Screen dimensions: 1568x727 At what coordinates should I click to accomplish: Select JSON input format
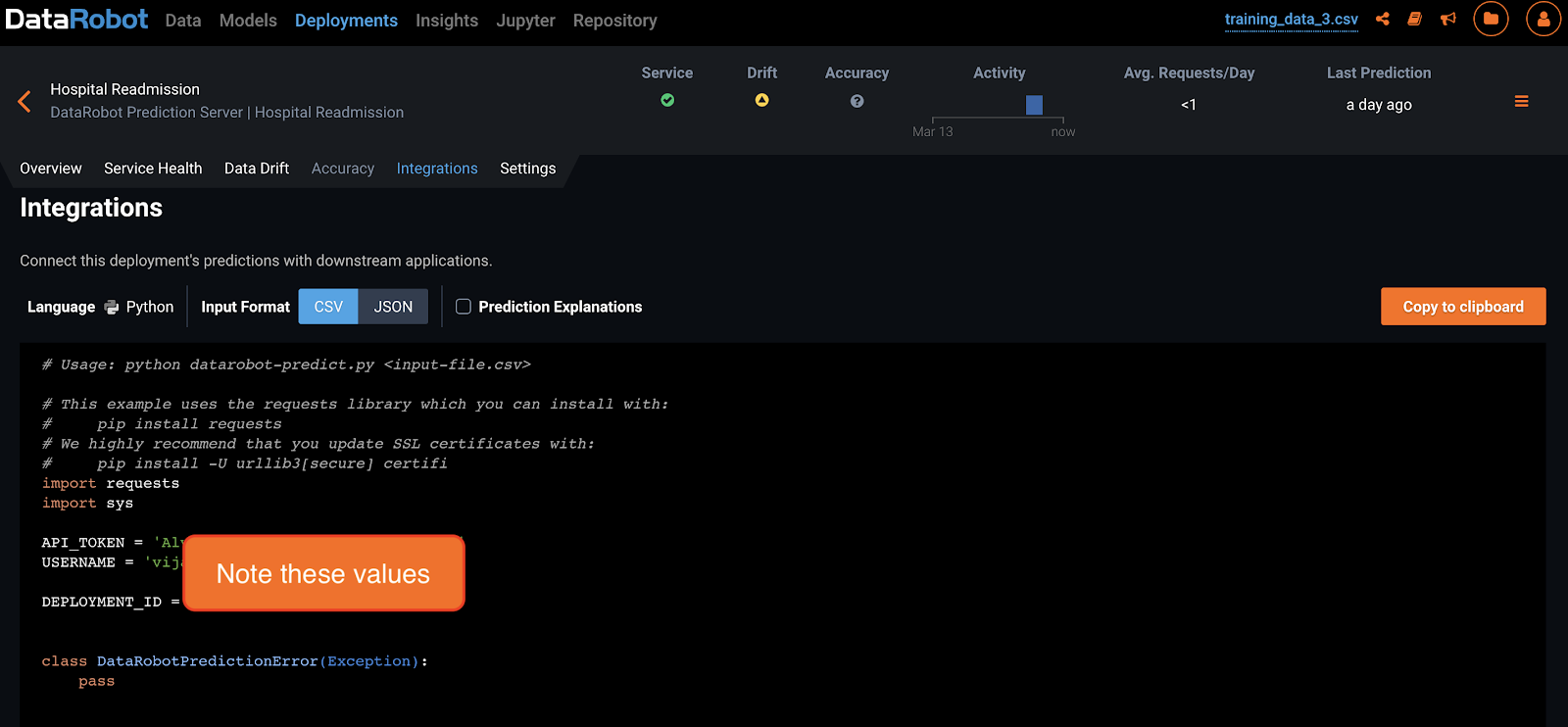tap(393, 307)
